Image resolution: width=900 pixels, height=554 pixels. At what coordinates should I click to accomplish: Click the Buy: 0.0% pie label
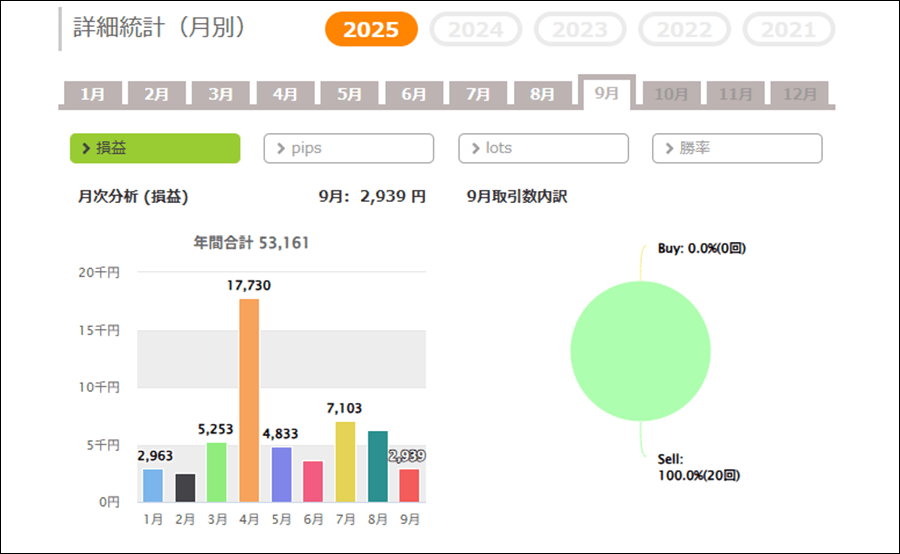pyautogui.click(x=701, y=249)
